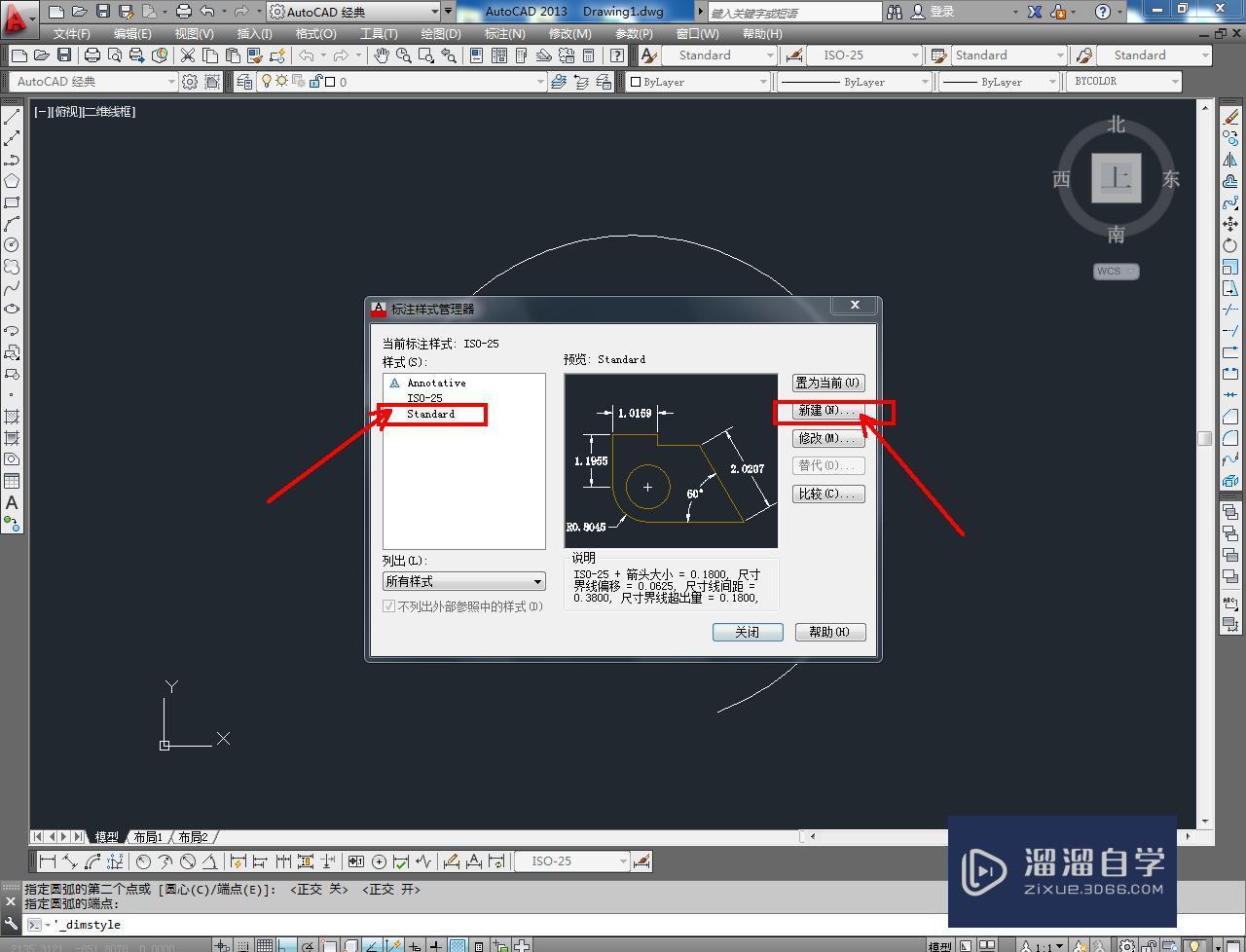Select the Pan hand tool
Image resolution: width=1246 pixels, height=952 pixels.
(382, 55)
